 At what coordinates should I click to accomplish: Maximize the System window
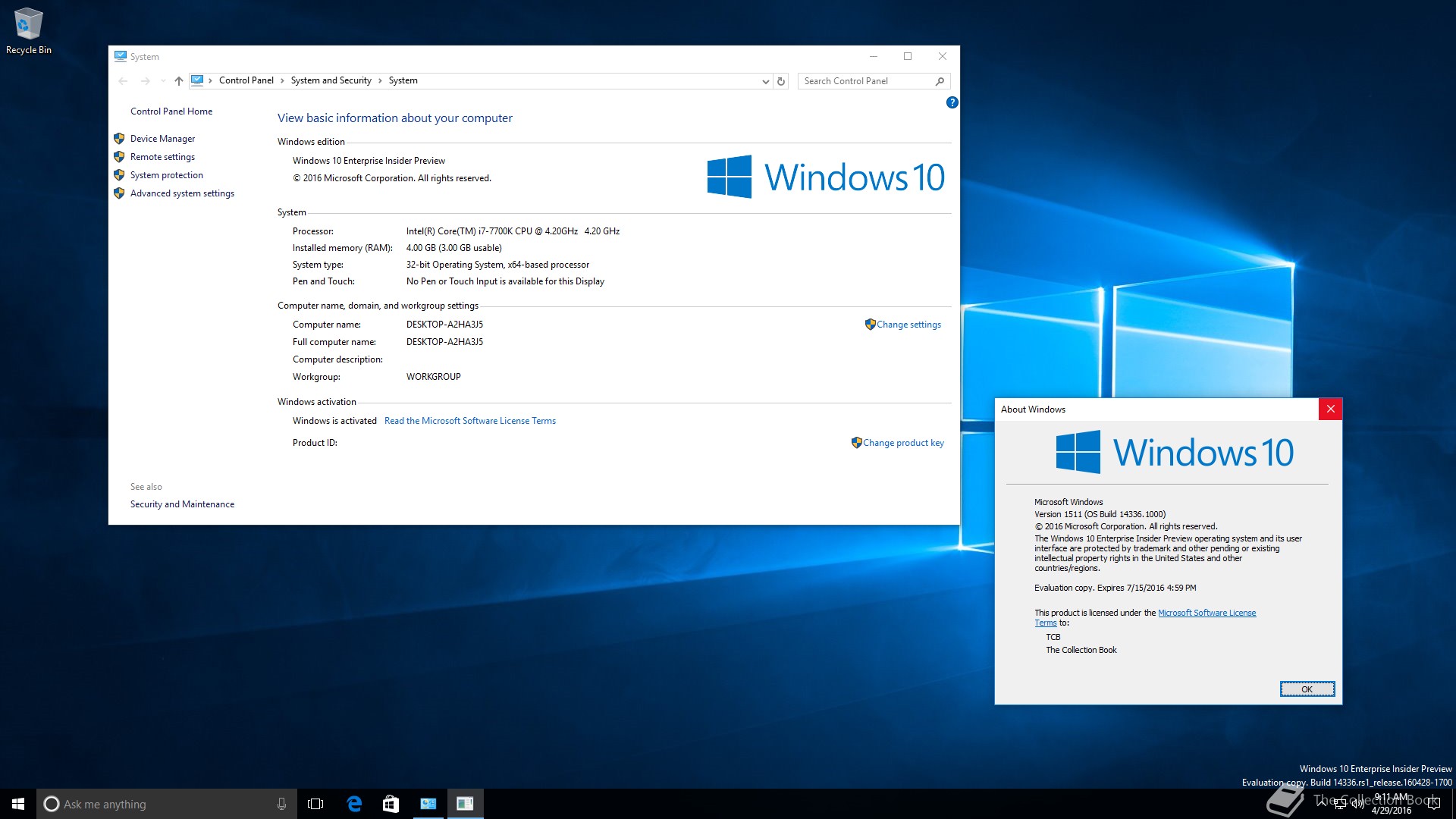(x=908, y=56)
